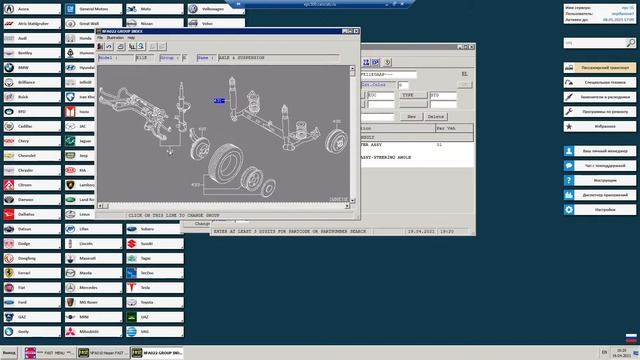The height and width of the screenshot is (360, 640).
Task: Click the Name field showing AXLE & SUSPENSION
Action: coord(278,58)
